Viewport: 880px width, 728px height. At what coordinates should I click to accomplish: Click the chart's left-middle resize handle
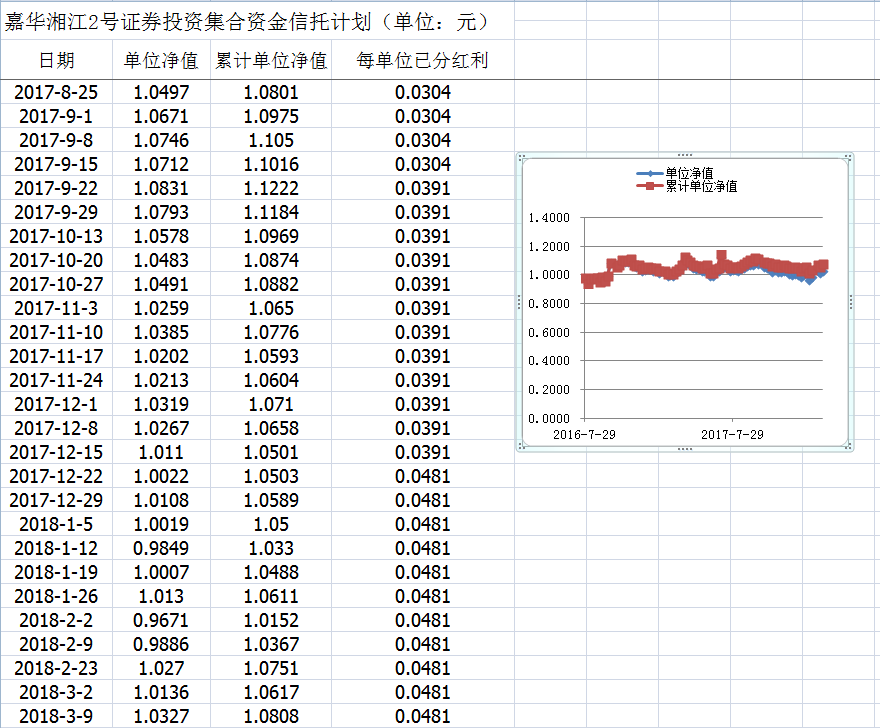click(x=519, y=302)
